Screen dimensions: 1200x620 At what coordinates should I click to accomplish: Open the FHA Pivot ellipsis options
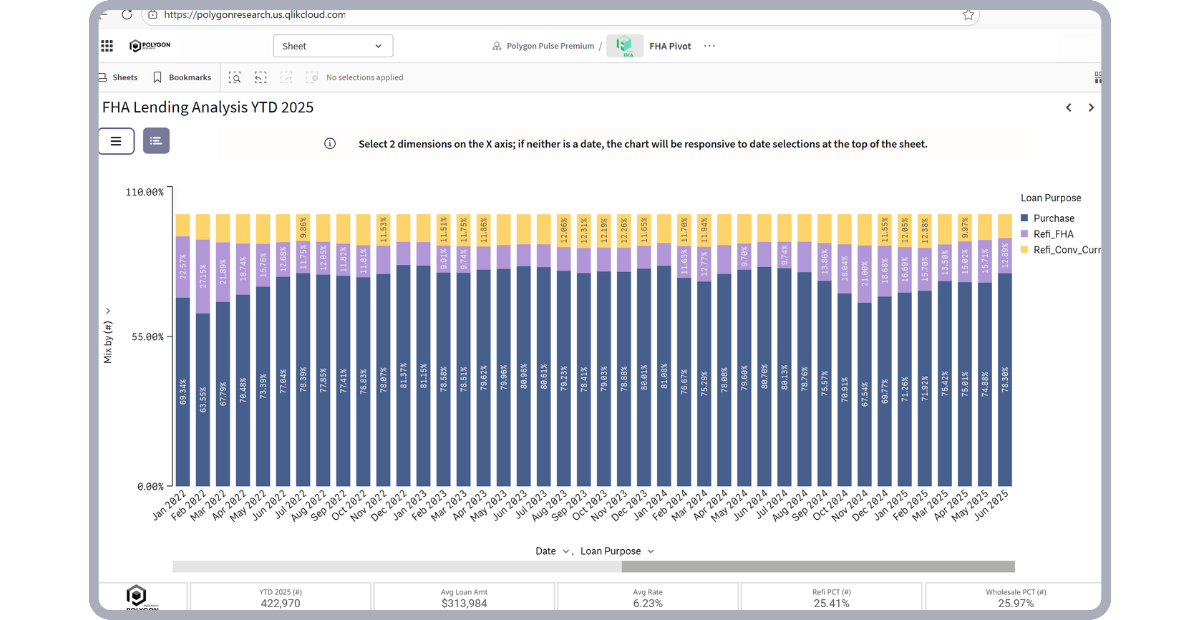click(710, 45)
